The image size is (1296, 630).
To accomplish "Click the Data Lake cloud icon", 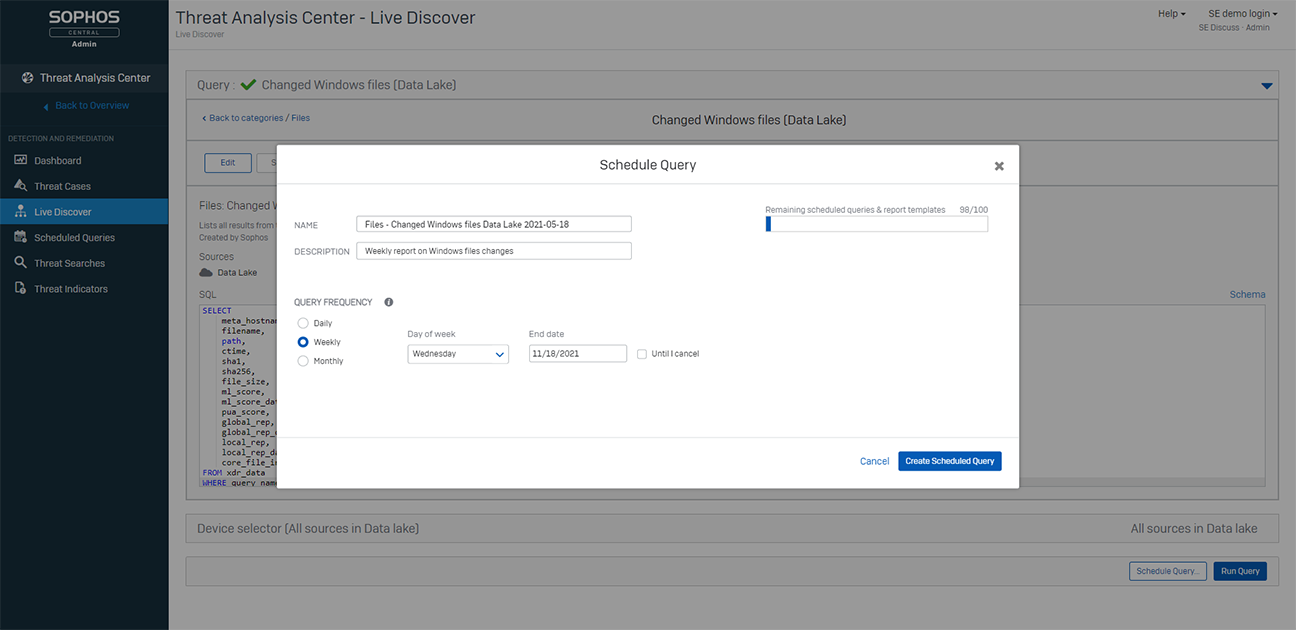I will 206,272.
